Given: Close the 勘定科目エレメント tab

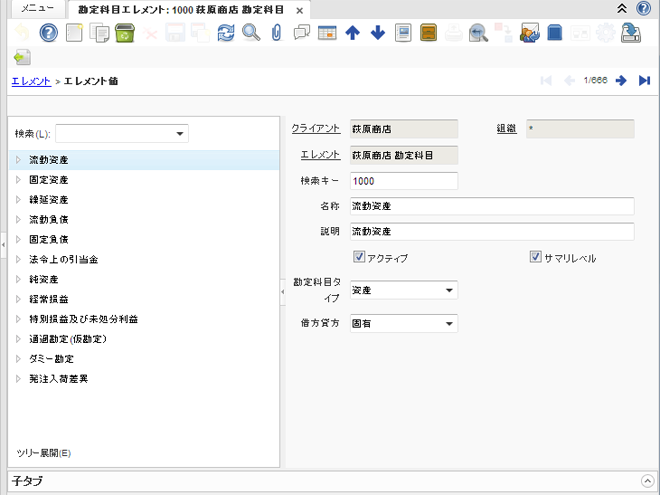Looking at the screenshot, I should coord(300,11).
